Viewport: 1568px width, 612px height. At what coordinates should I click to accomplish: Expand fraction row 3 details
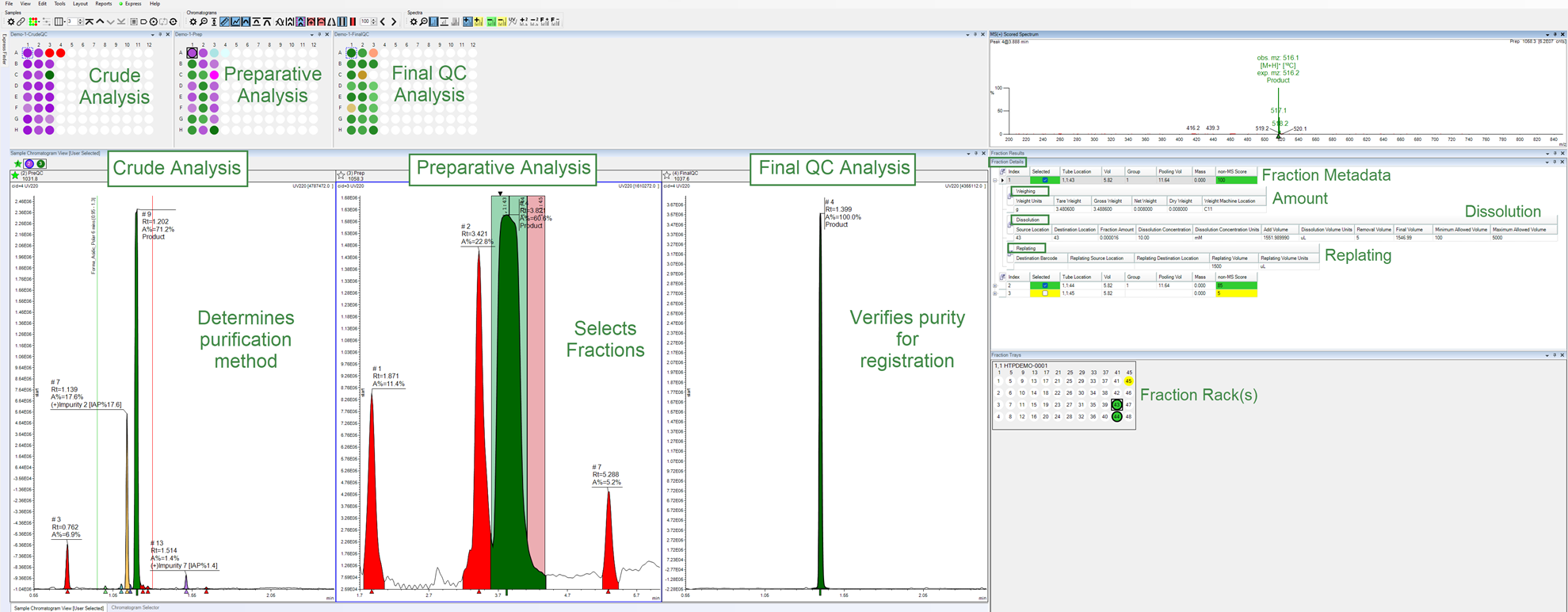pos(995,293)
